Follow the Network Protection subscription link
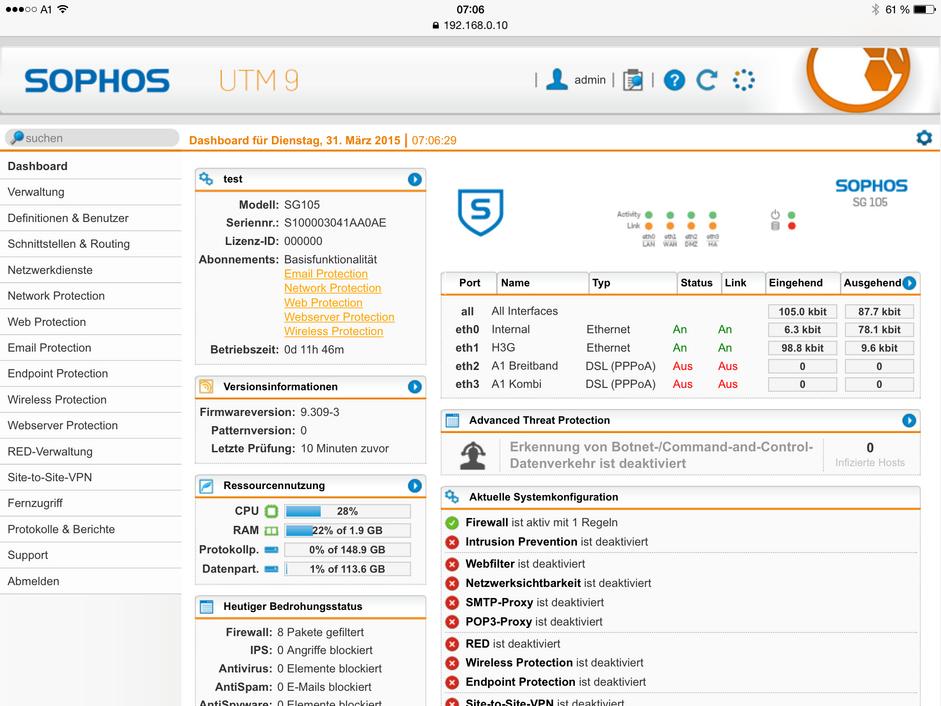Screen dimensions: 941x706 tap(332, 288)
